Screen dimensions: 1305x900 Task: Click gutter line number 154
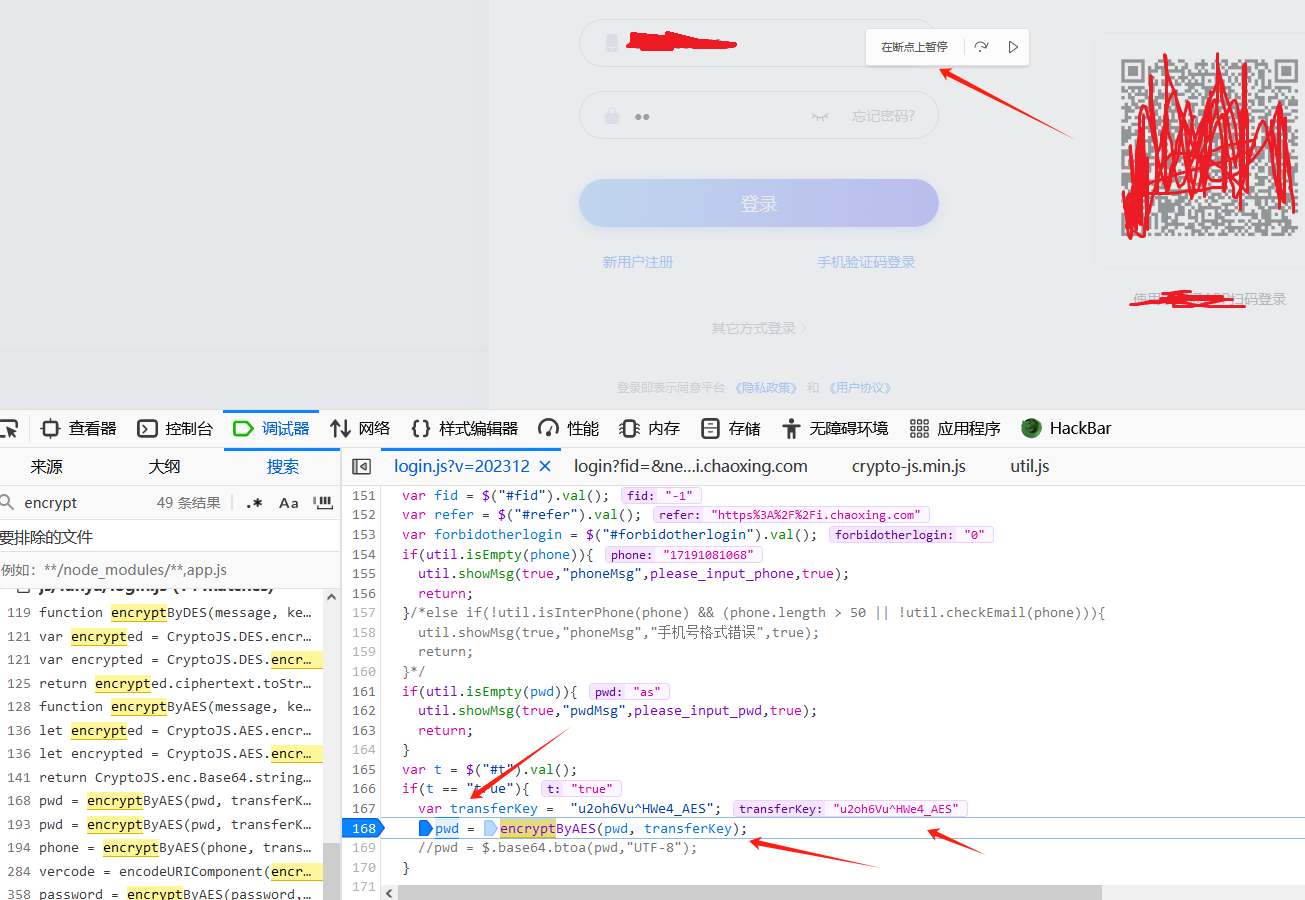click(364, 554)
